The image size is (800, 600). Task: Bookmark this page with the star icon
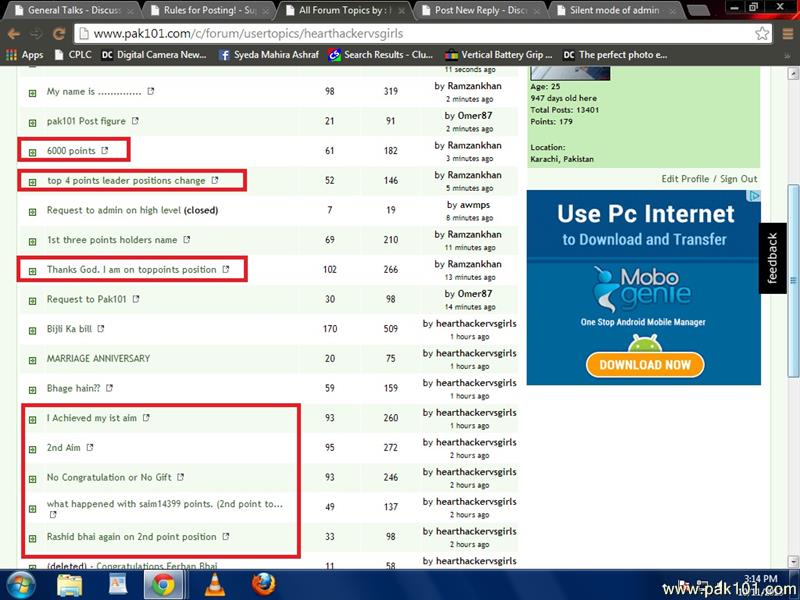click(763, 33)
